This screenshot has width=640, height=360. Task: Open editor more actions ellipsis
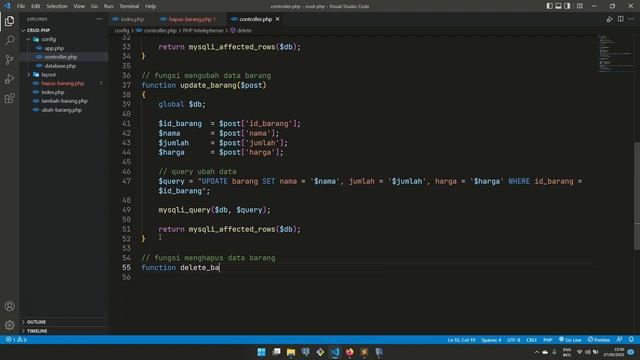click(631, 19)
